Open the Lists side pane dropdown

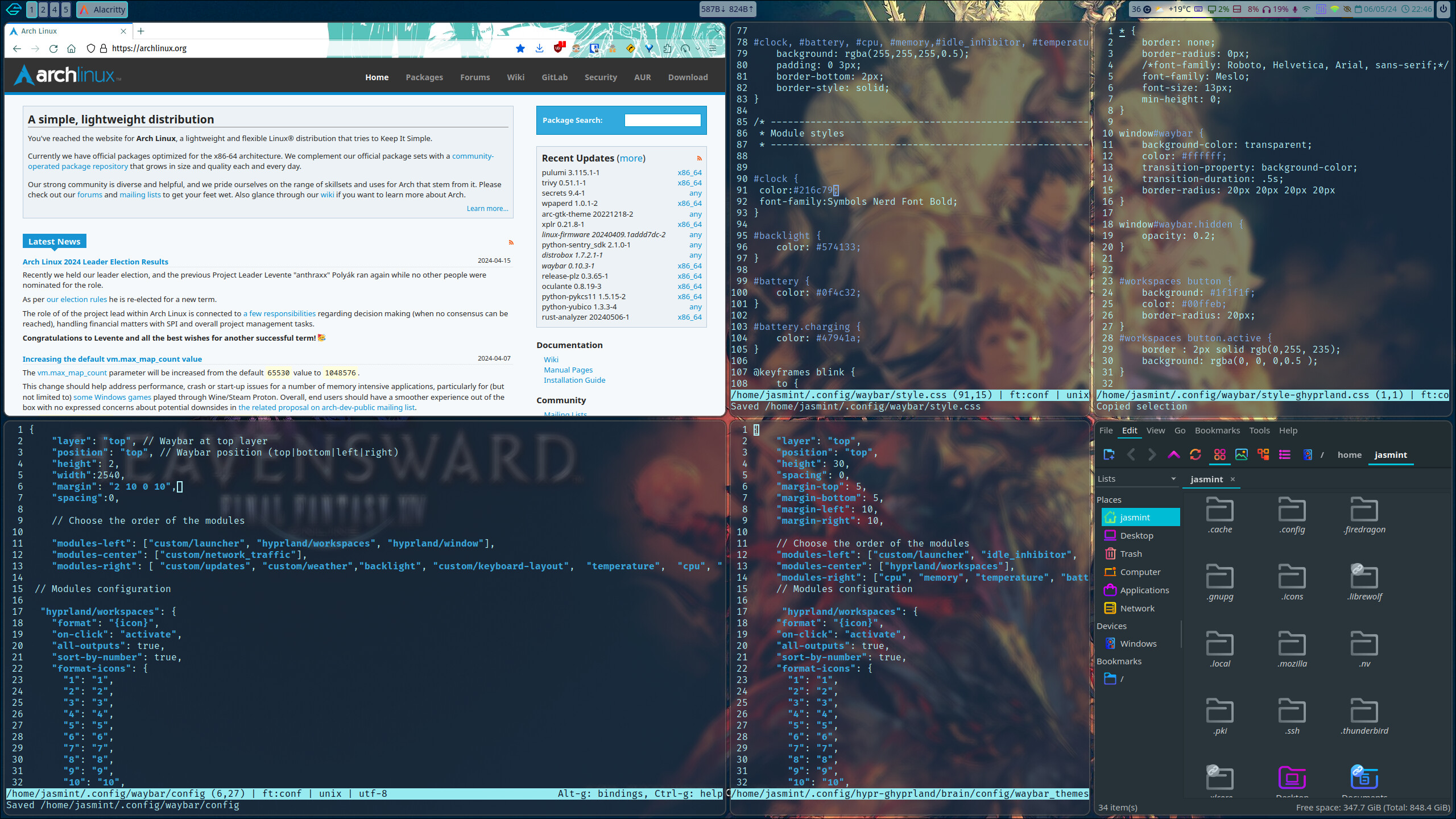1136,479
